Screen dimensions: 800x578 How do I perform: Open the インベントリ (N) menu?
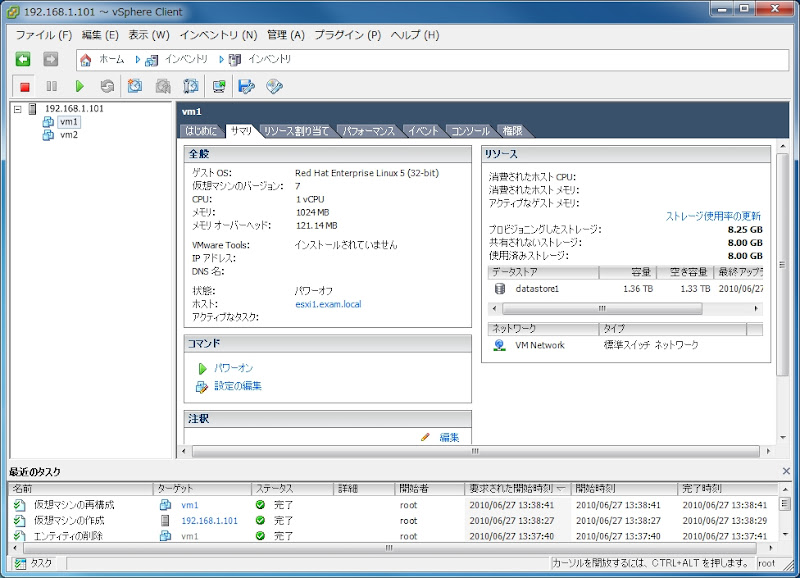pos(218,35)
